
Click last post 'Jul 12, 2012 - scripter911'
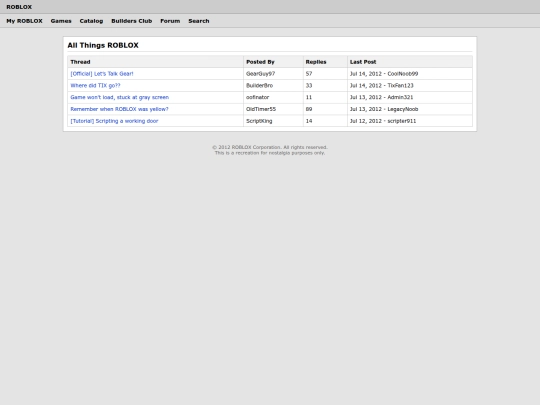coord(383,121)
